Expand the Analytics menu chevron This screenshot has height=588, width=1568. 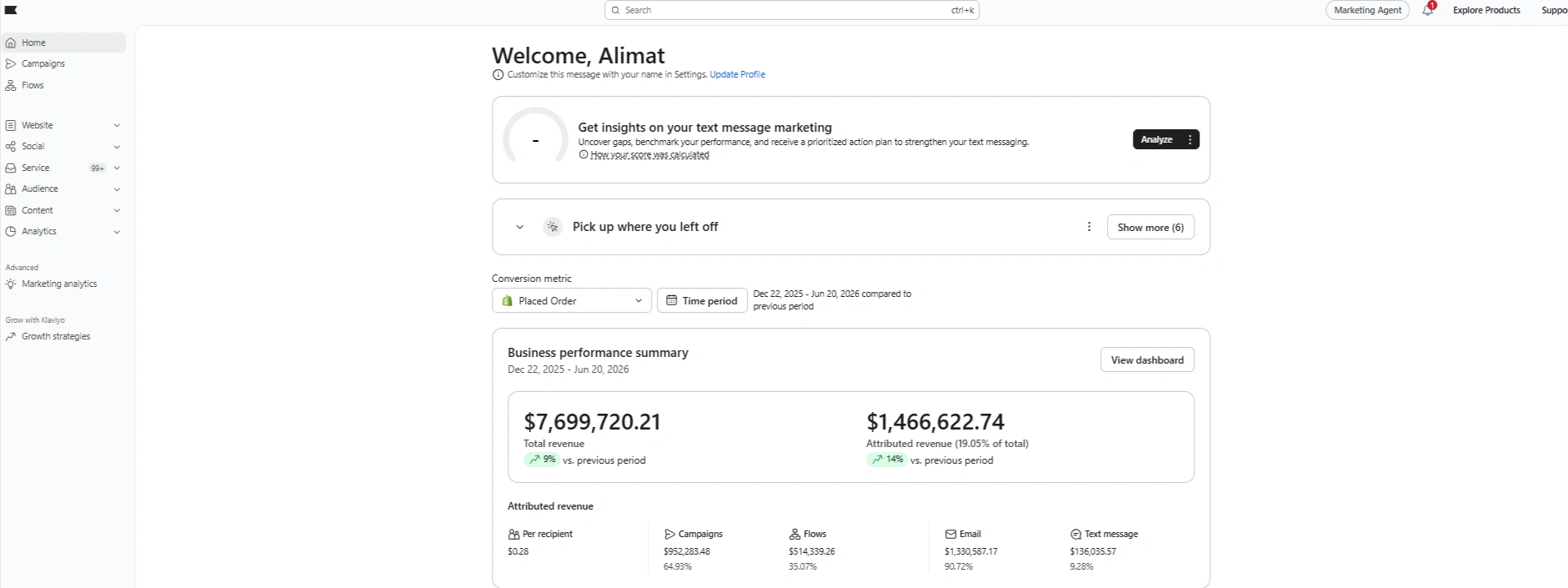117,232
